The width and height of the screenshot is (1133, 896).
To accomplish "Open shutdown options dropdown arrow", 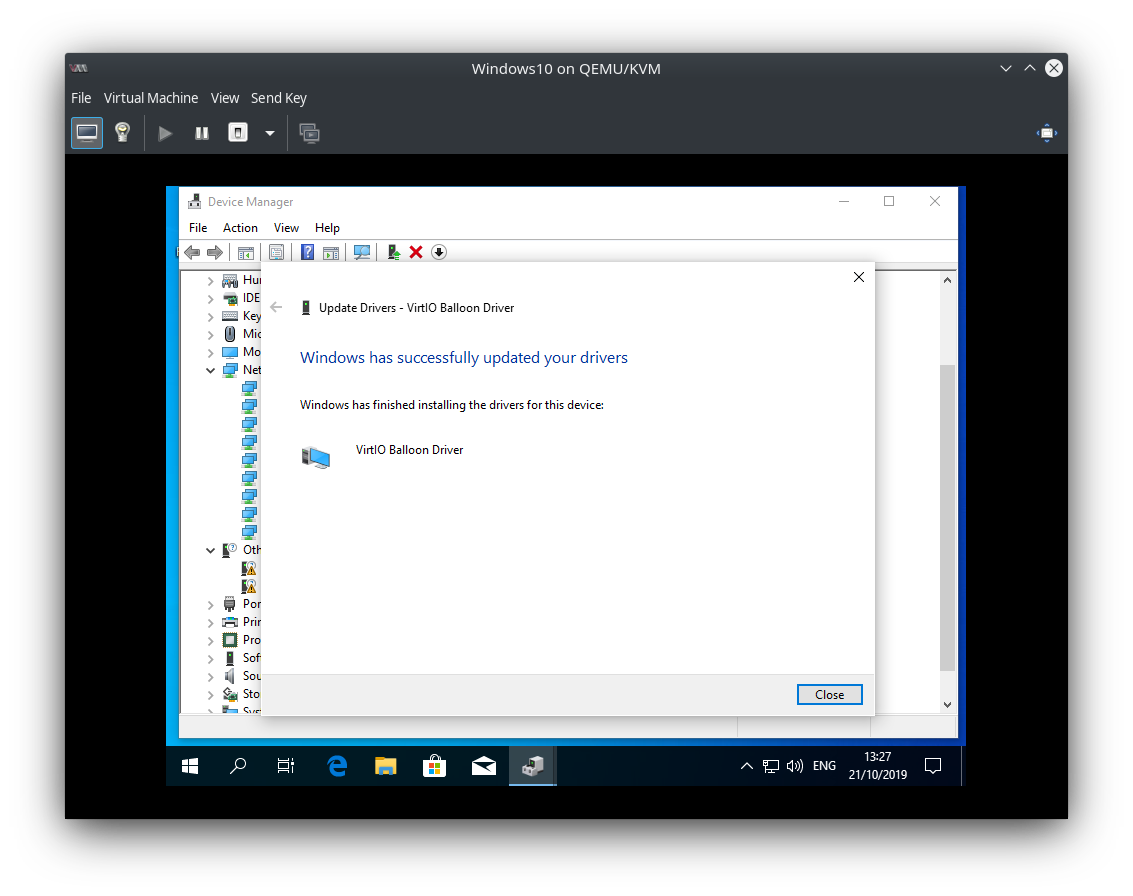I will 270,133.
